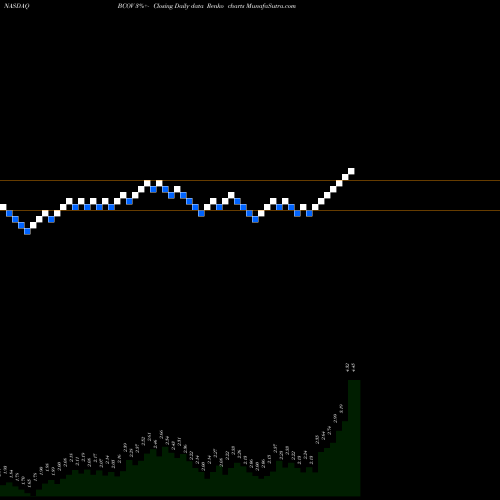The image size is (500, 500).
Task: Click the topmost white Renko brick
Action: point(351,171)
